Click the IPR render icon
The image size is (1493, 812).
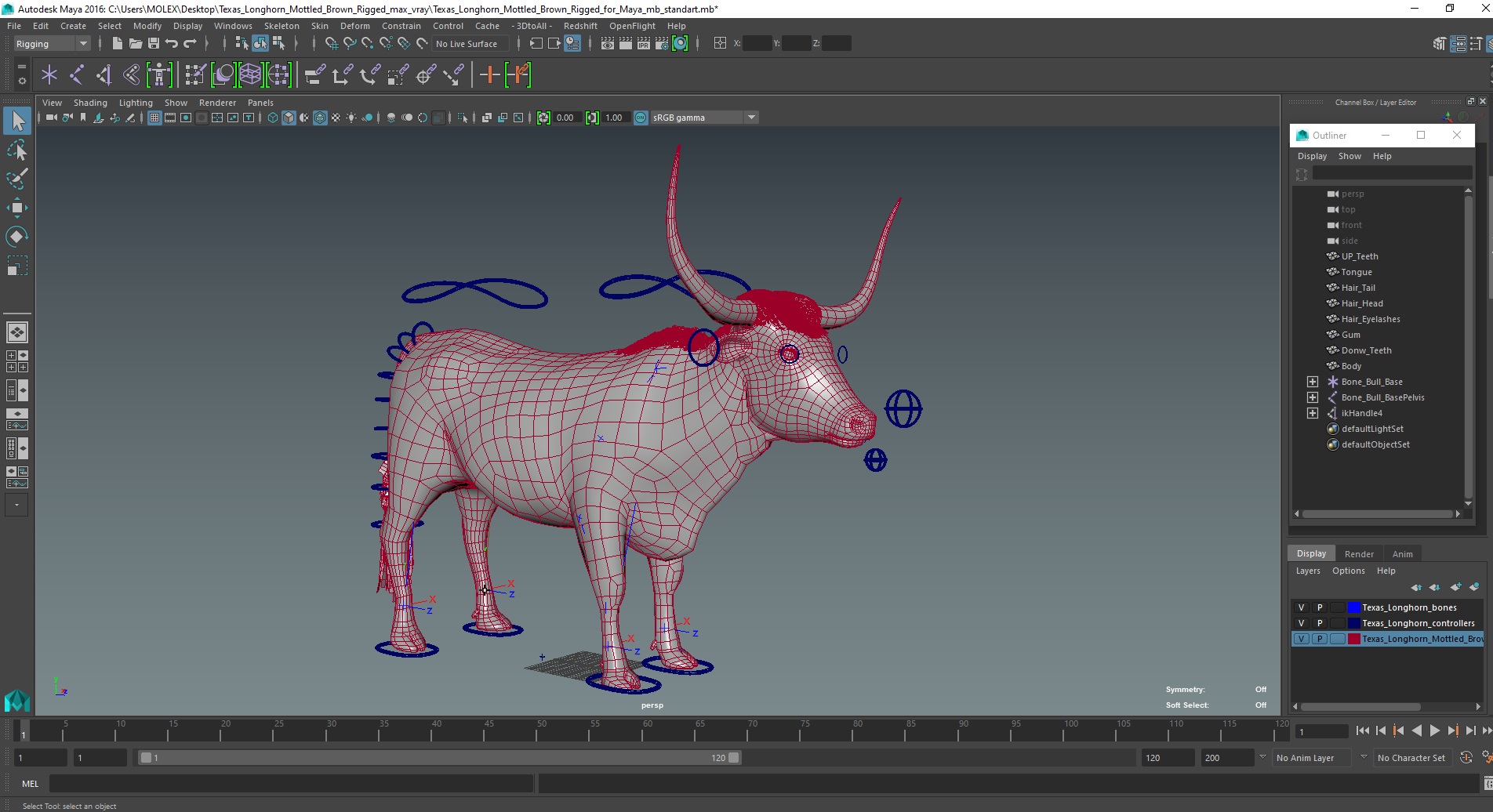644,44
